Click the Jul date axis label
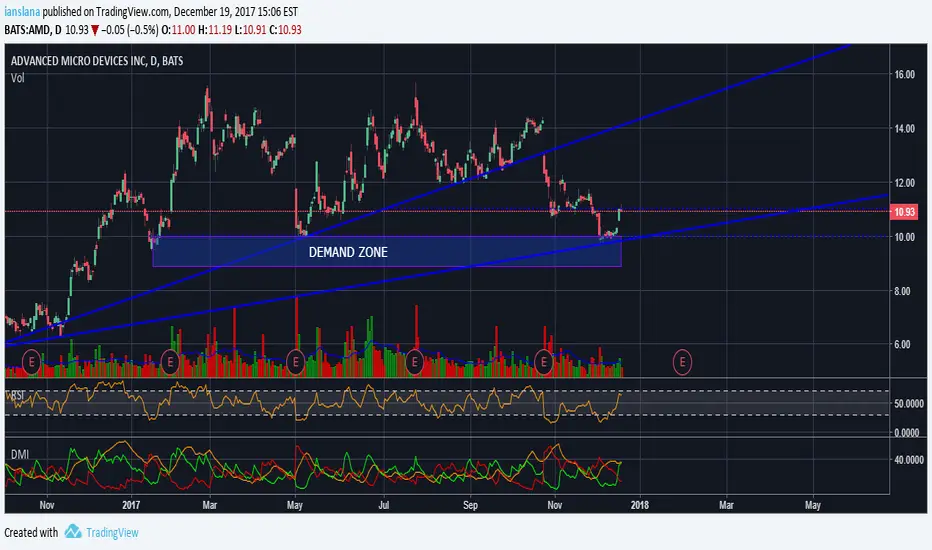Viewport: 932px width, 550px height. [384, 505]
